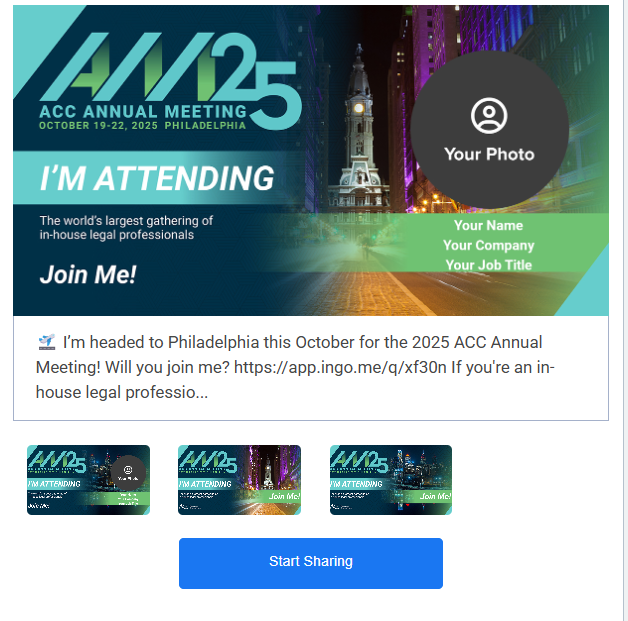Click the "Your Name" placeholder text
Viewport: 628px width, 621px height.
point(488,225)
